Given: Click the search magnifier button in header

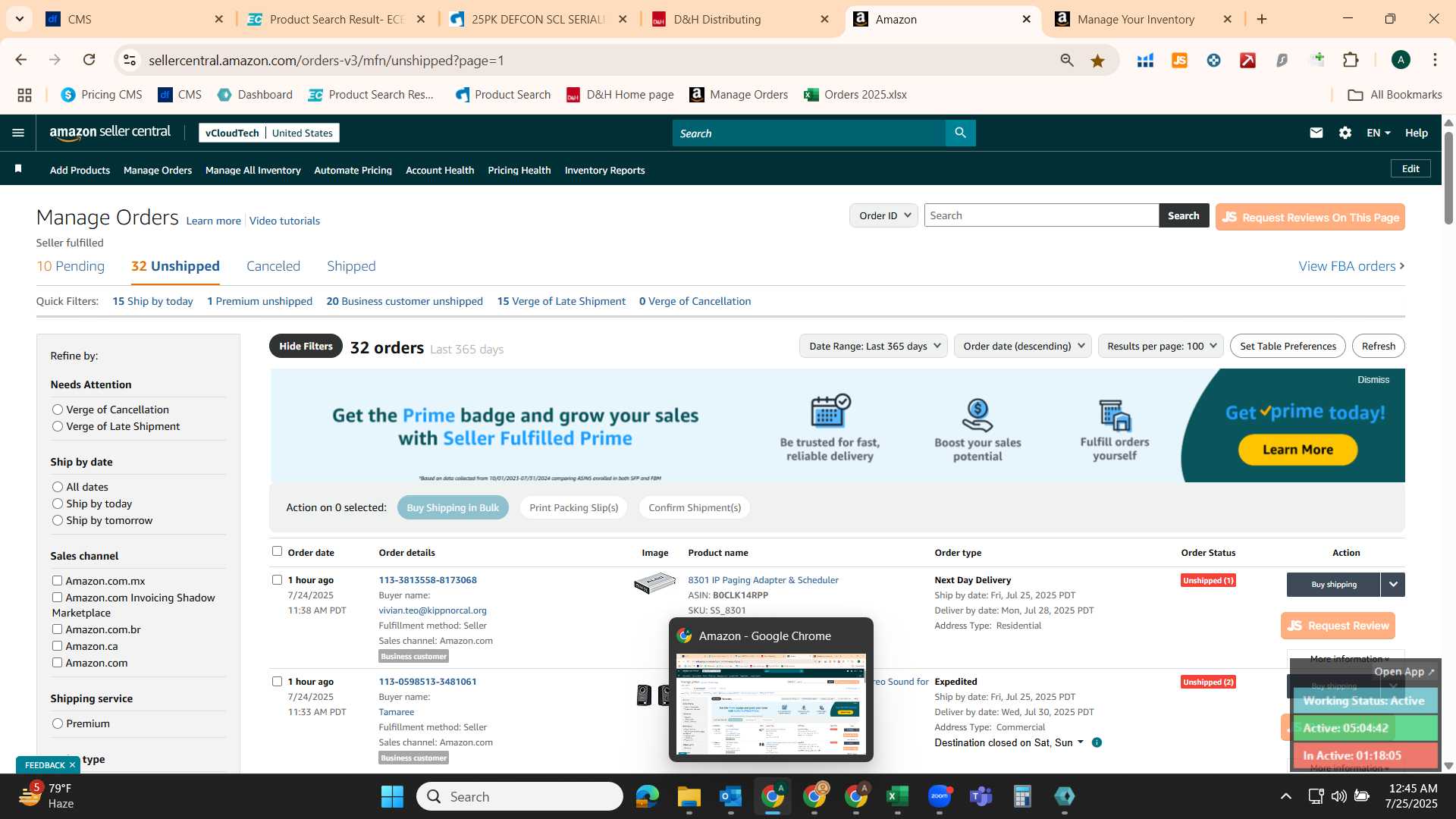Looking at the screenshot, I should click(x=960, y=133).
